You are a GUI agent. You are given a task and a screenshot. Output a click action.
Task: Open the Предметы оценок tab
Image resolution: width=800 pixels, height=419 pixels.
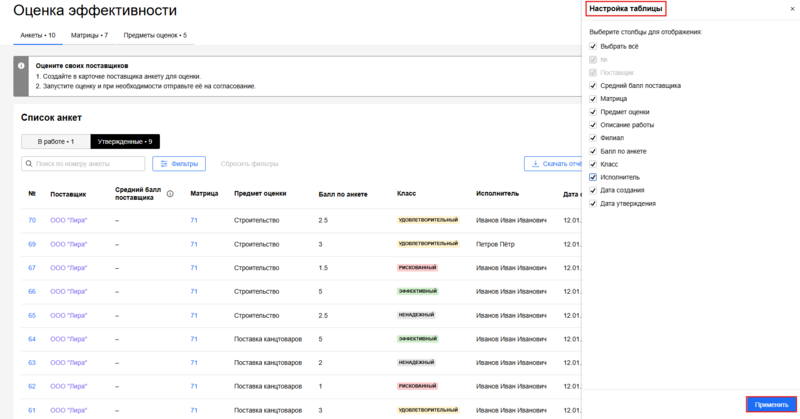tap(154, 35)
